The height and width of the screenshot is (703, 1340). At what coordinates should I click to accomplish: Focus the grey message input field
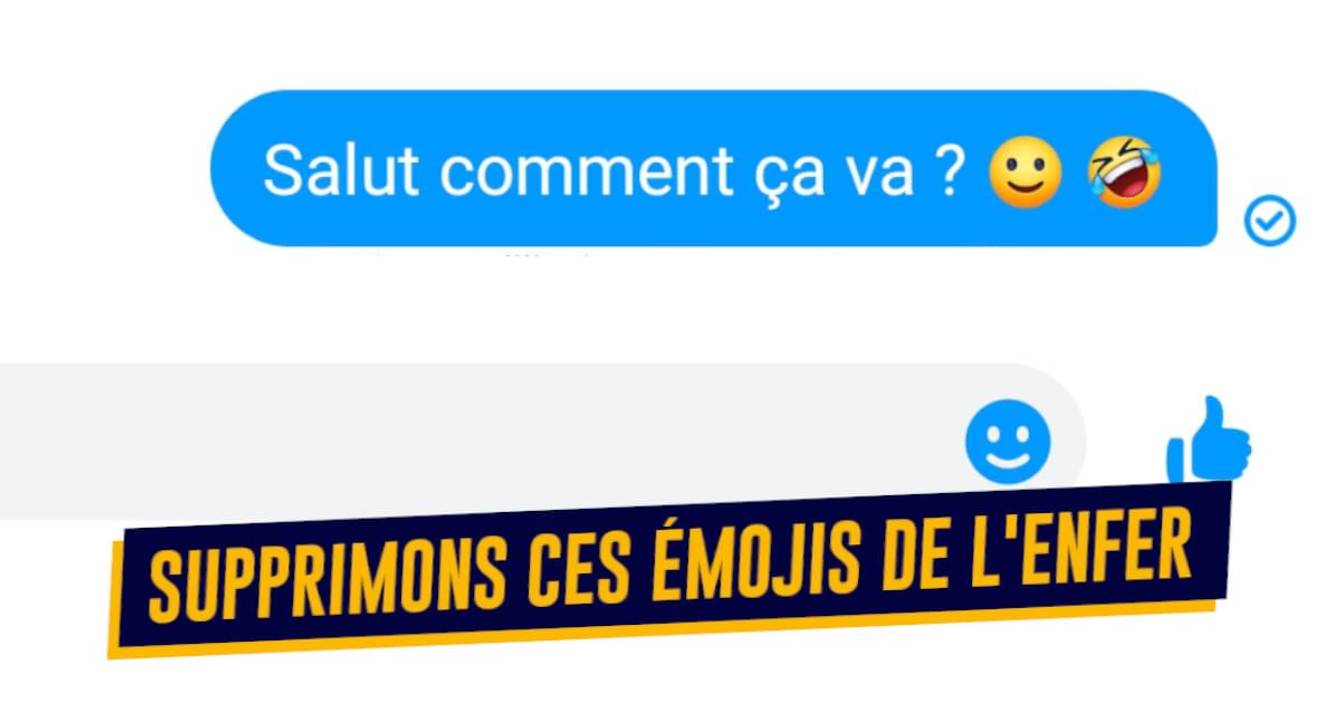pos(542,441)
